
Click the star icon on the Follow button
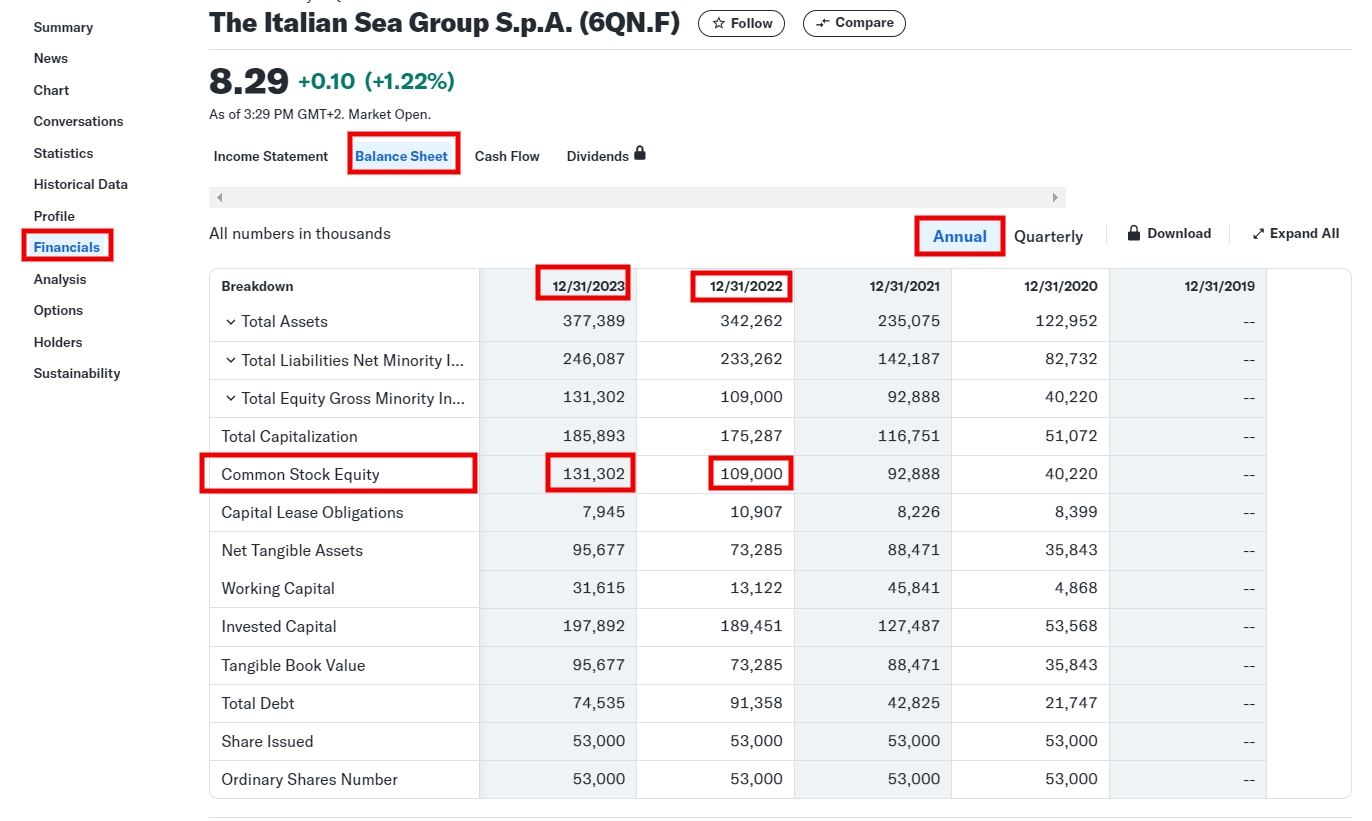pos(717,23)
